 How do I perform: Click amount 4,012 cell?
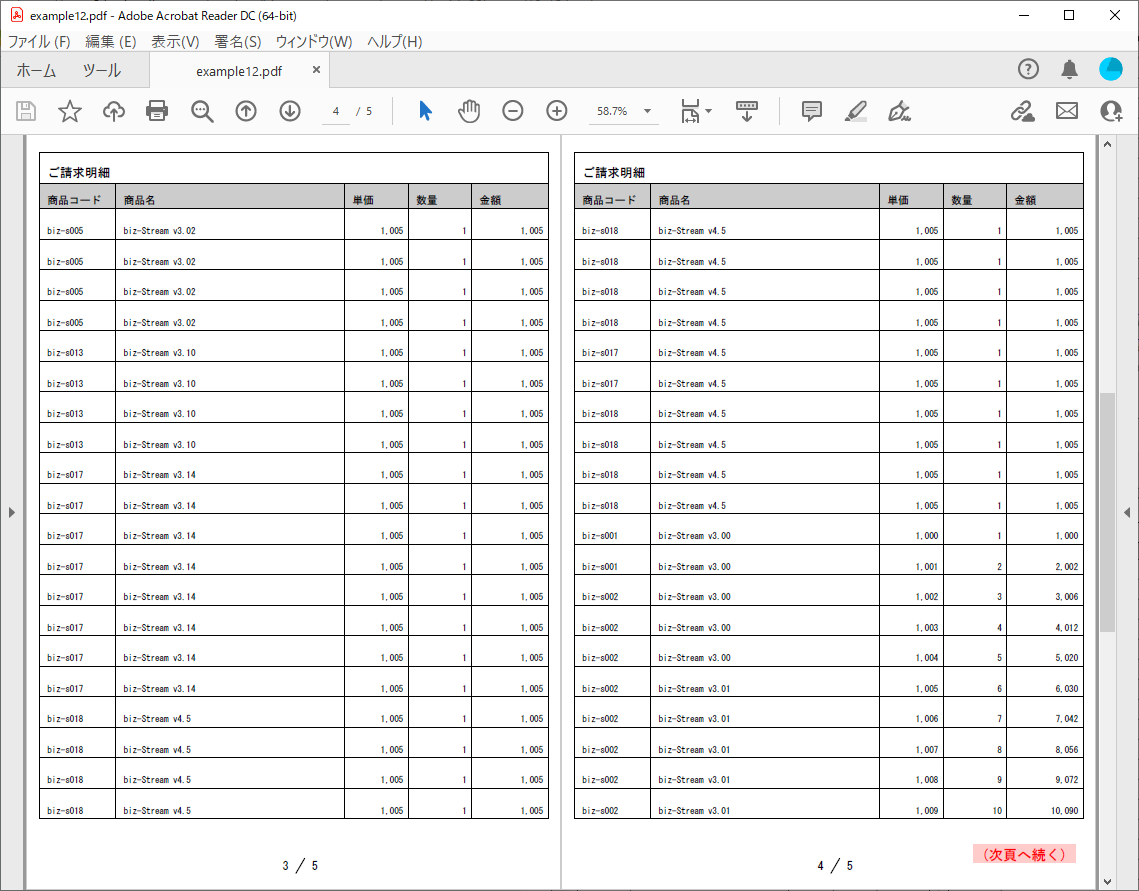1067,627
